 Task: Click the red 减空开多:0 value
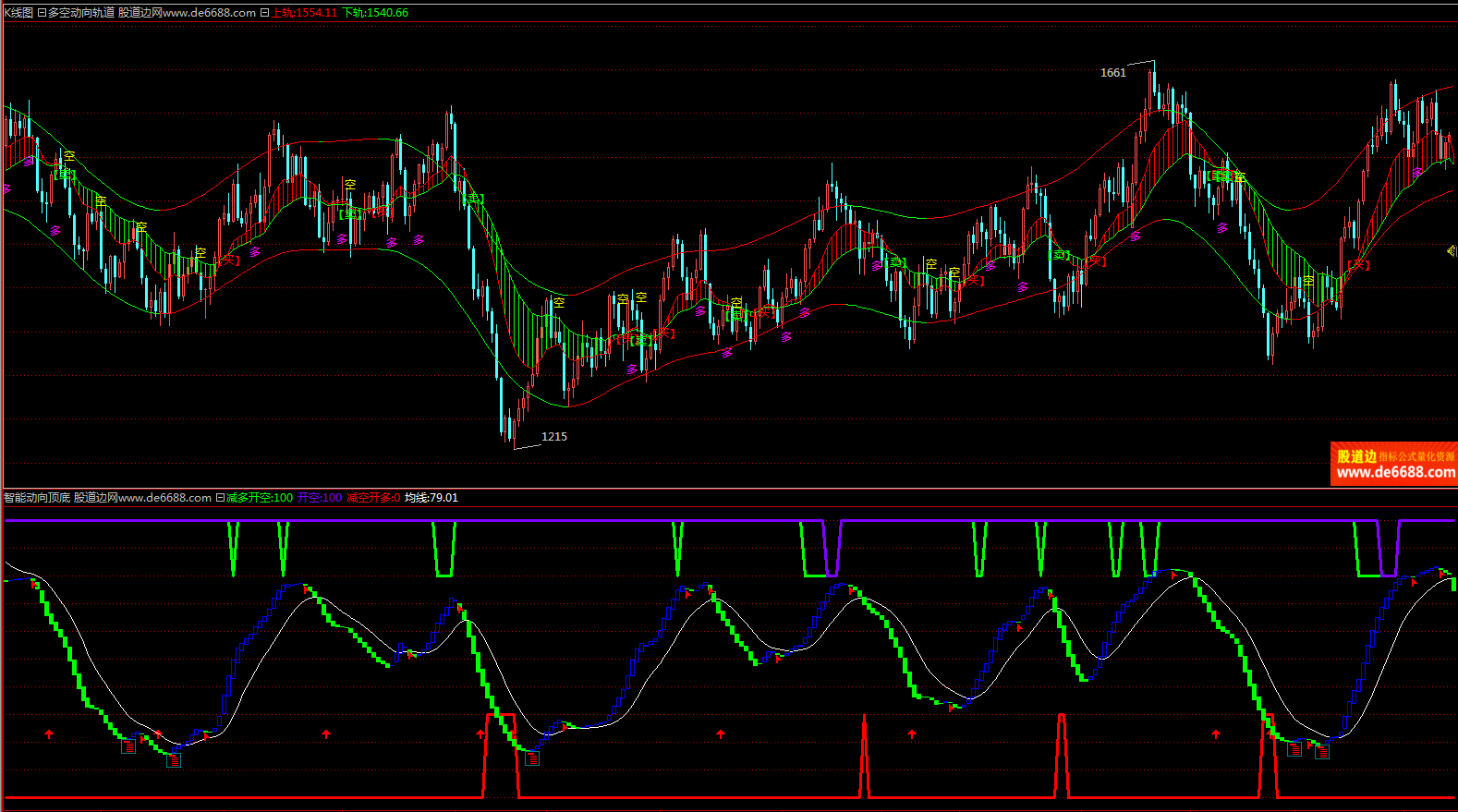[373, 498]
